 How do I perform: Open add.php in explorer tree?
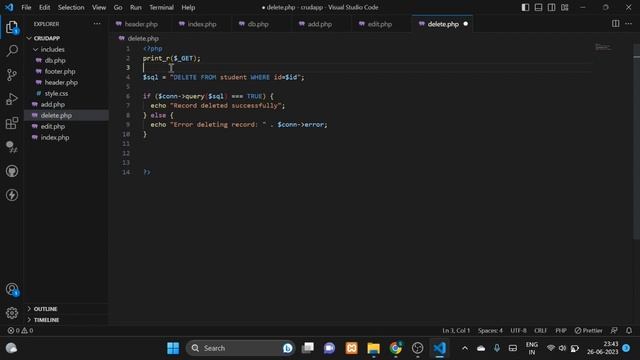53,104
